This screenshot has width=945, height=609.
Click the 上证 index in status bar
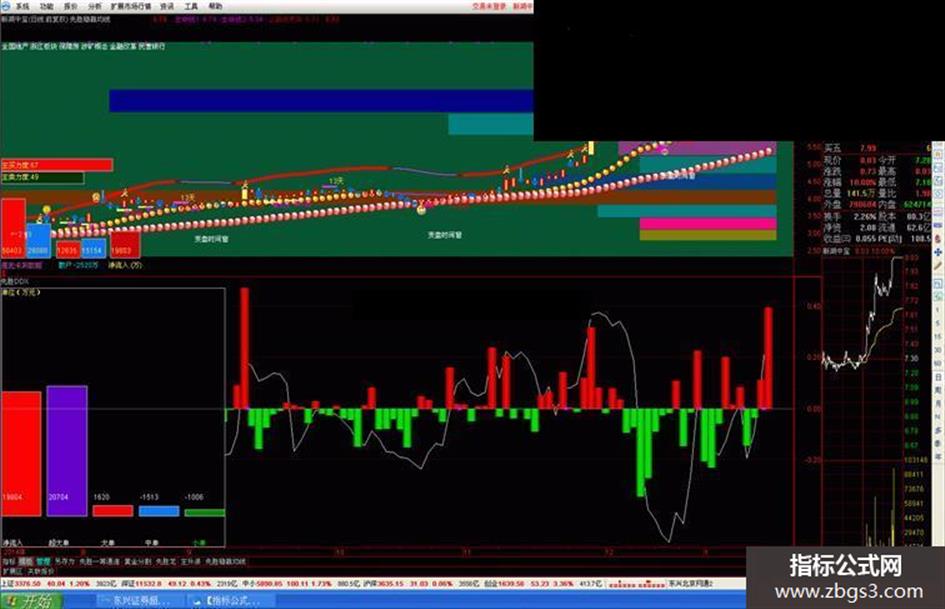pyautogui.click(x=8, y=584)
